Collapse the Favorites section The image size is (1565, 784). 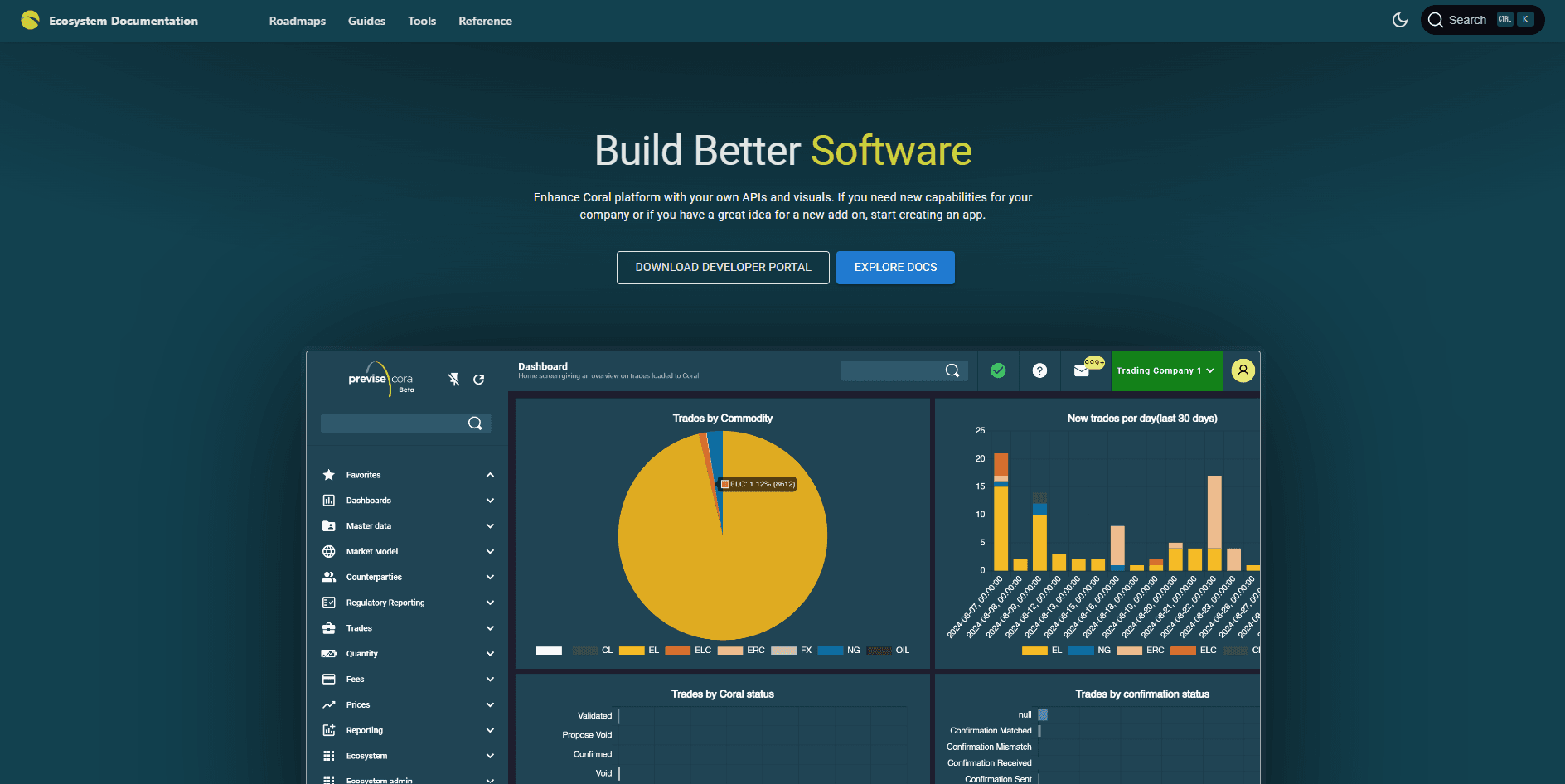[490, 474]
